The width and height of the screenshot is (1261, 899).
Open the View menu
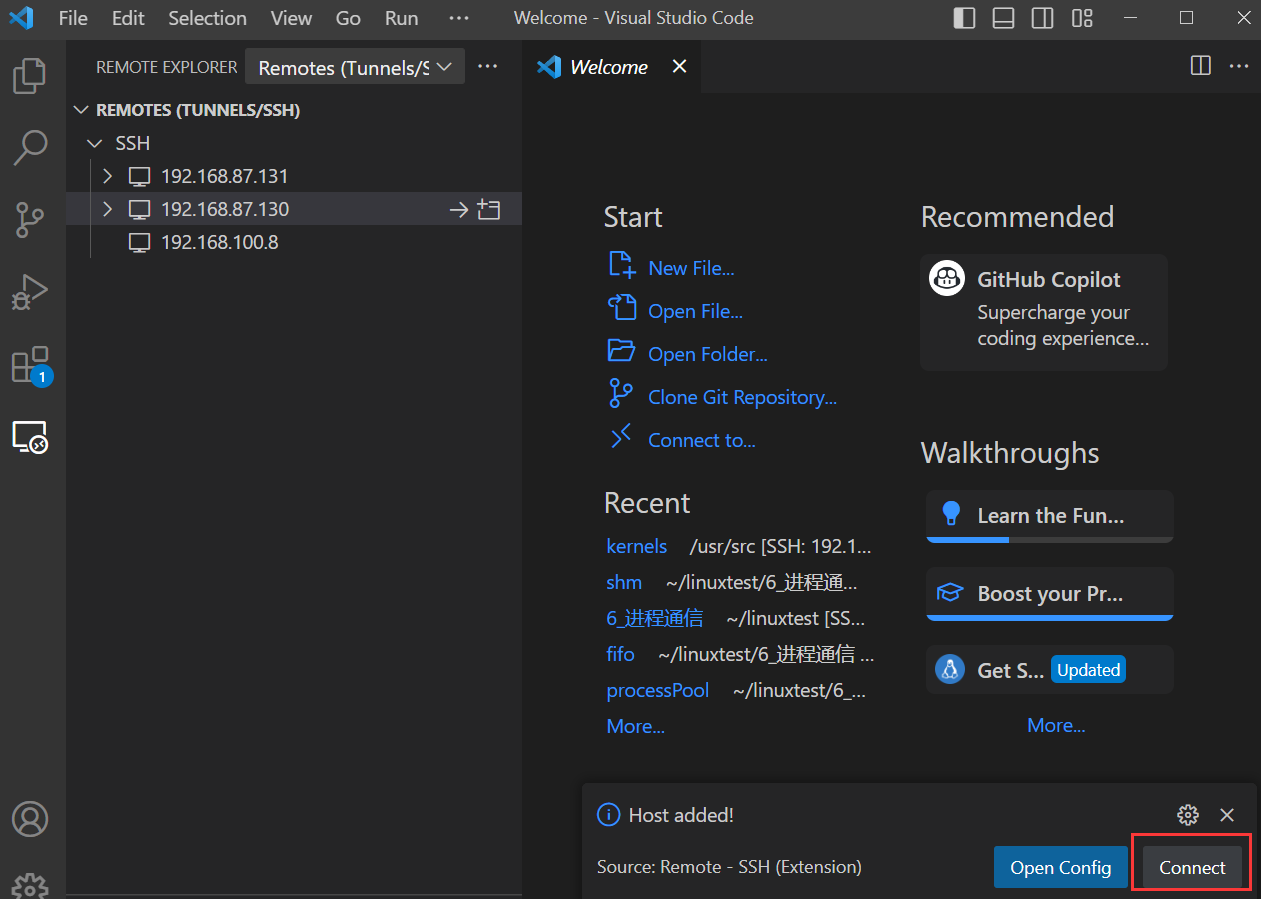point(291,18)
